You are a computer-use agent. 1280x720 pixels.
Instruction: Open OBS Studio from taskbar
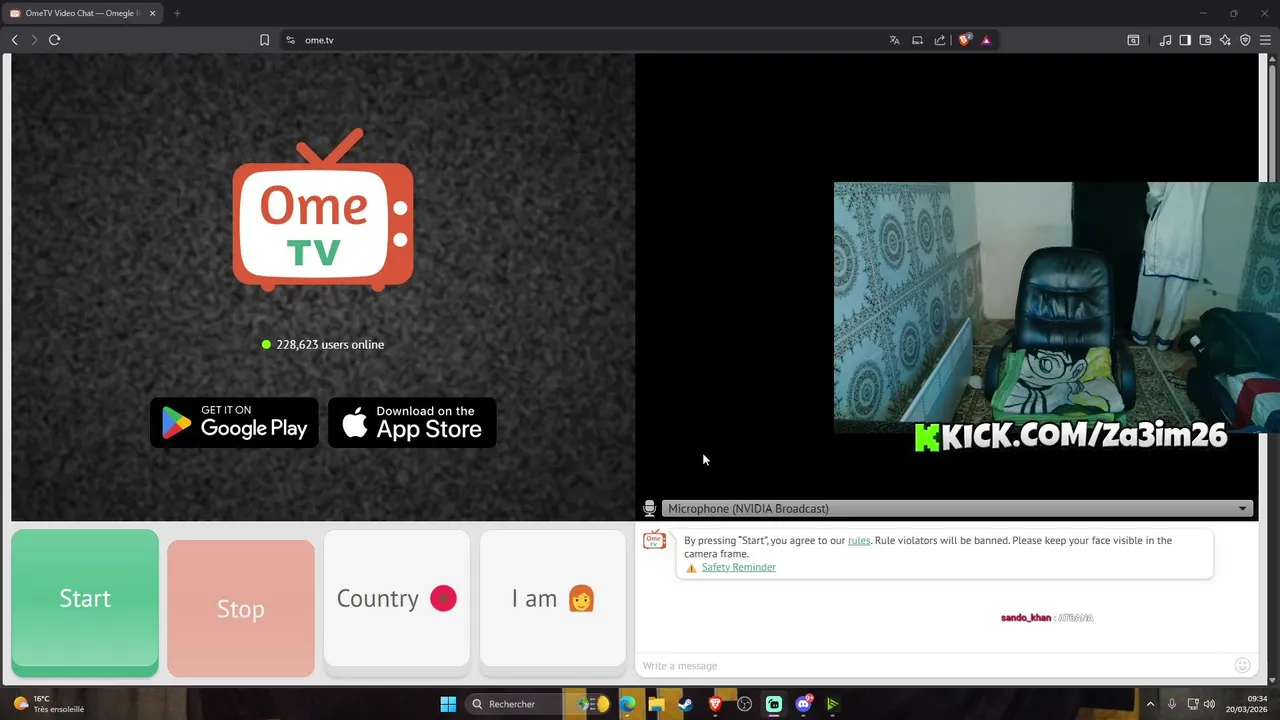point(744,704)
